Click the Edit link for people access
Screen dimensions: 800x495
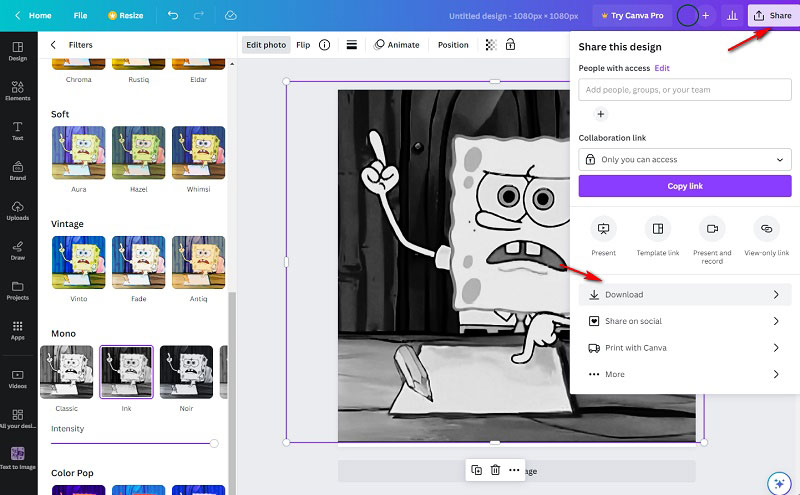point(662,68)
